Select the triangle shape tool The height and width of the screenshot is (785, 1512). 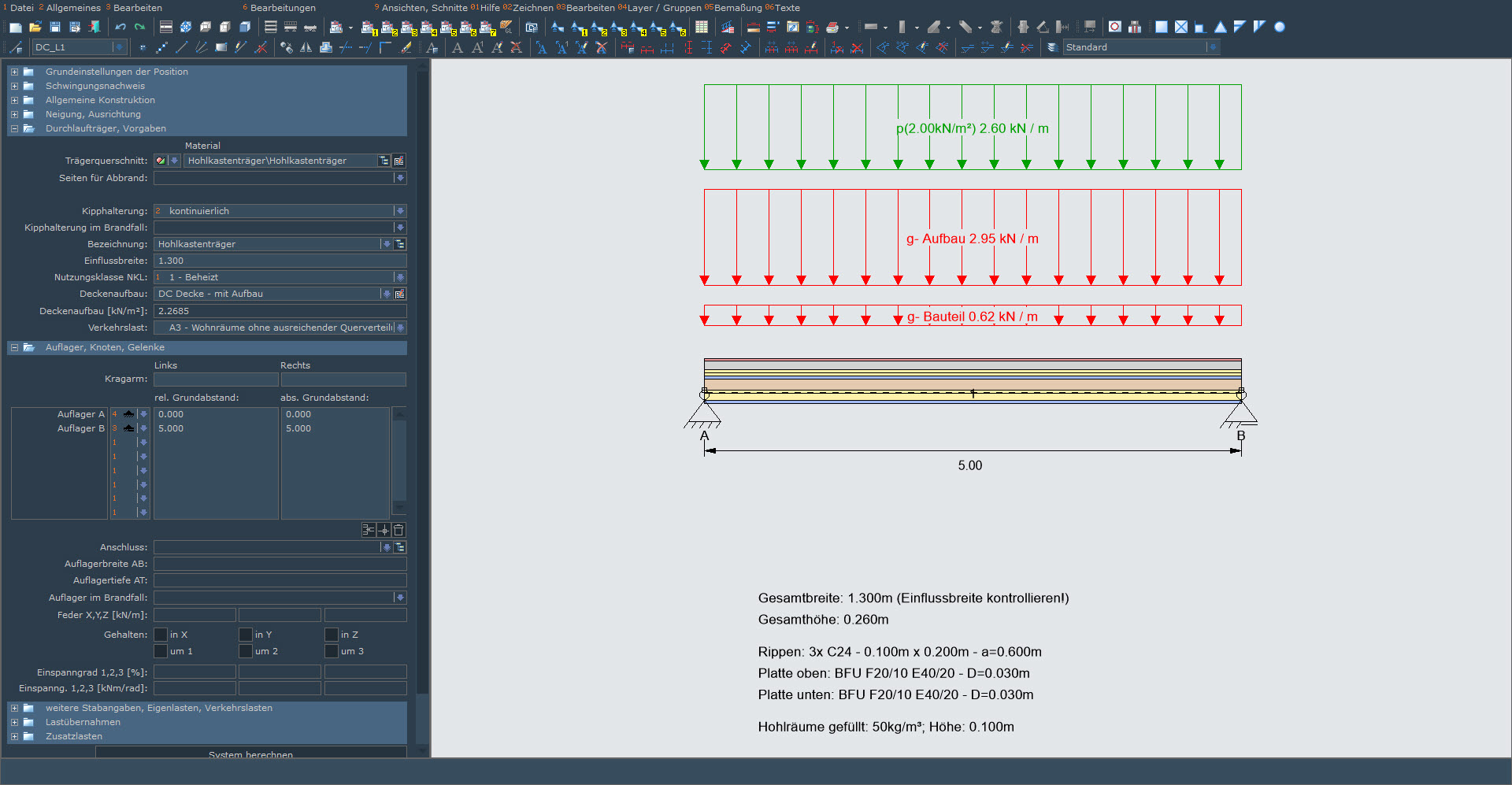click(x=1221, y=27)
